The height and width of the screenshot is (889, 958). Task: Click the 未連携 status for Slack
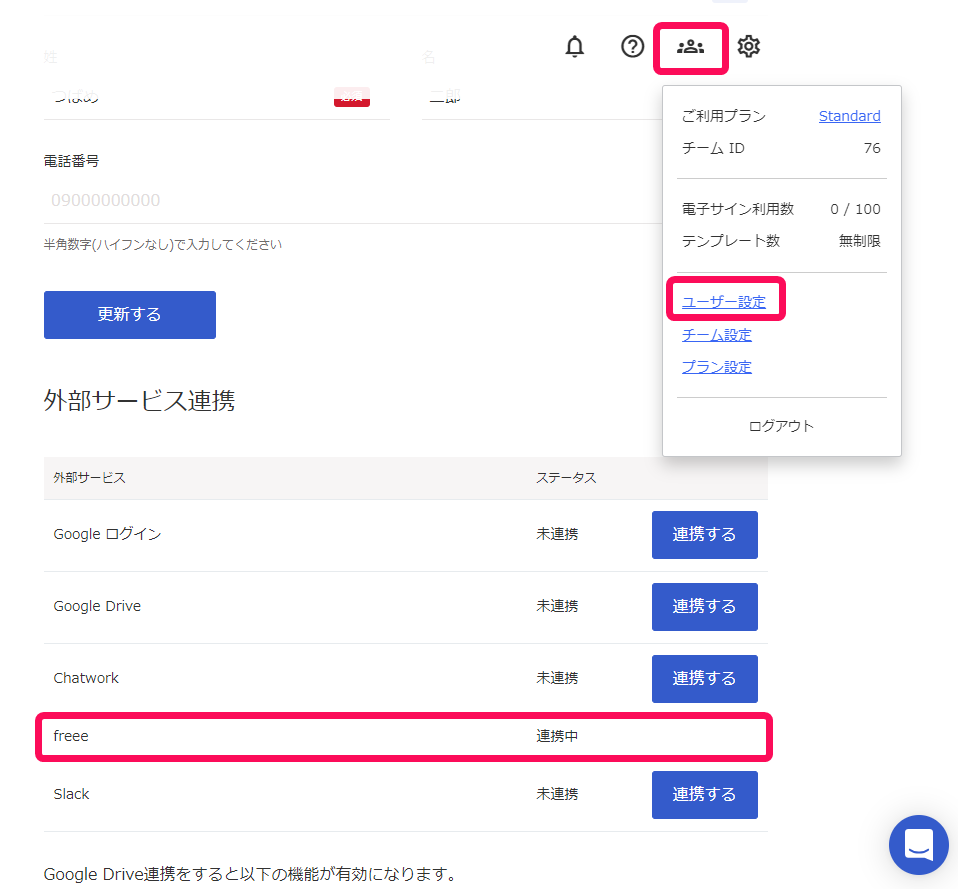(557, 794)
